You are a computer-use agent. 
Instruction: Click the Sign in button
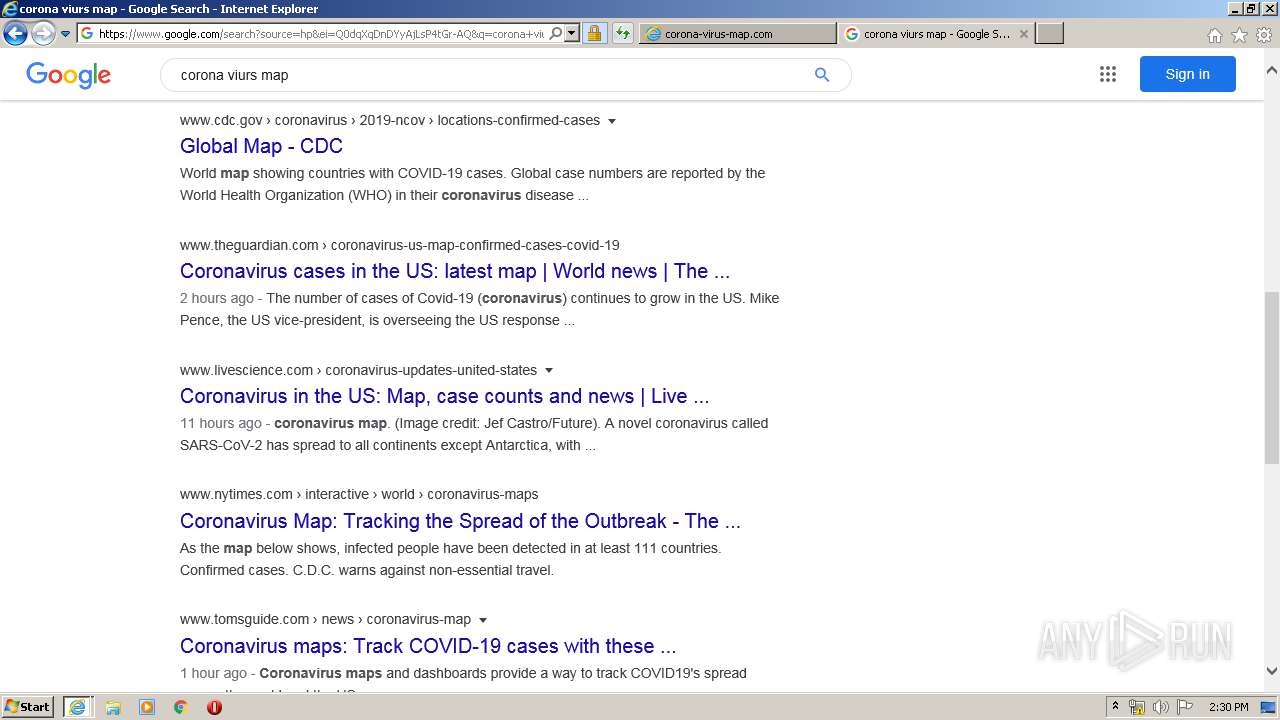tap(1187, 74)
